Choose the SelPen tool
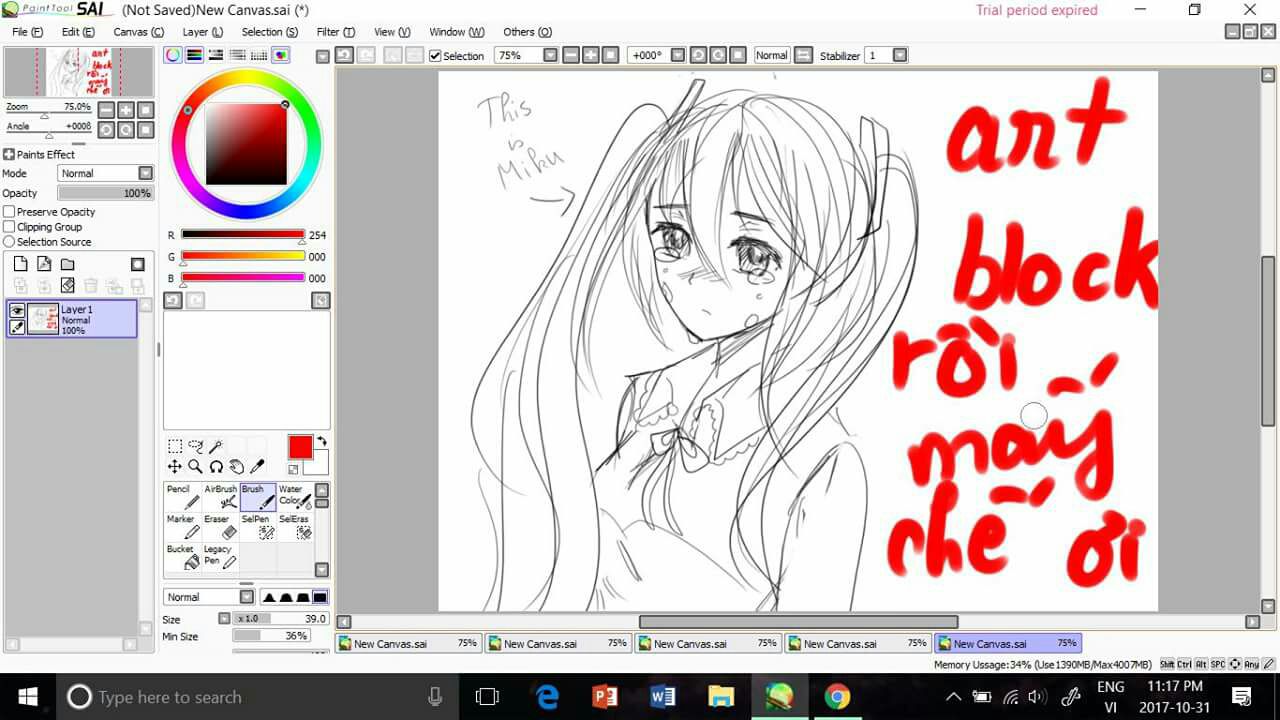Screen dimensions: 1280x720 (258, 527)
